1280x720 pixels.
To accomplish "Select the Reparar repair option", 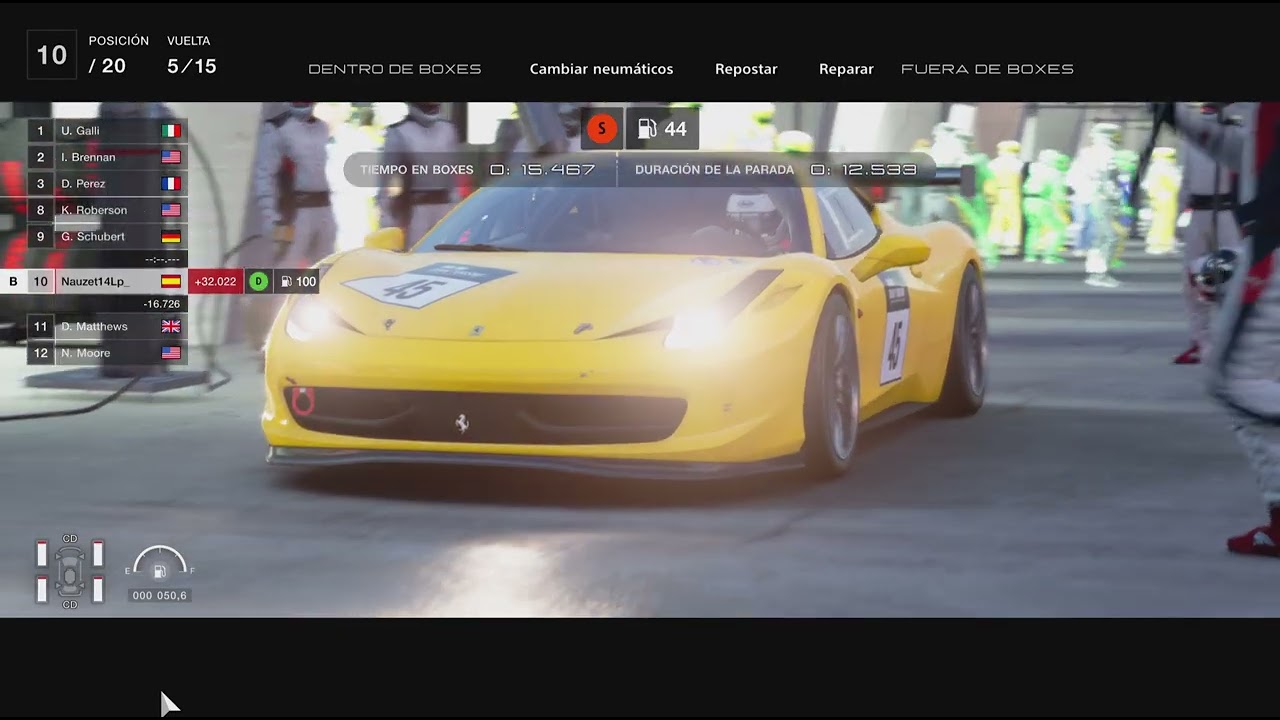I will click(846, 69).
